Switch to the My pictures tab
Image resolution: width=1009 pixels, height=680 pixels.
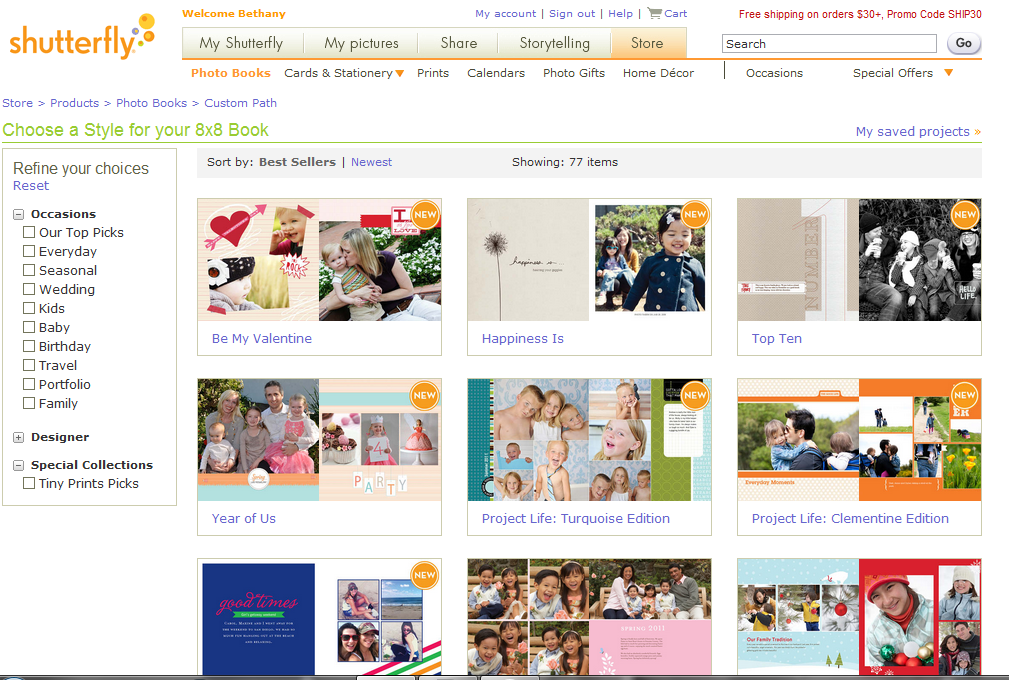[x=361, y=43]
